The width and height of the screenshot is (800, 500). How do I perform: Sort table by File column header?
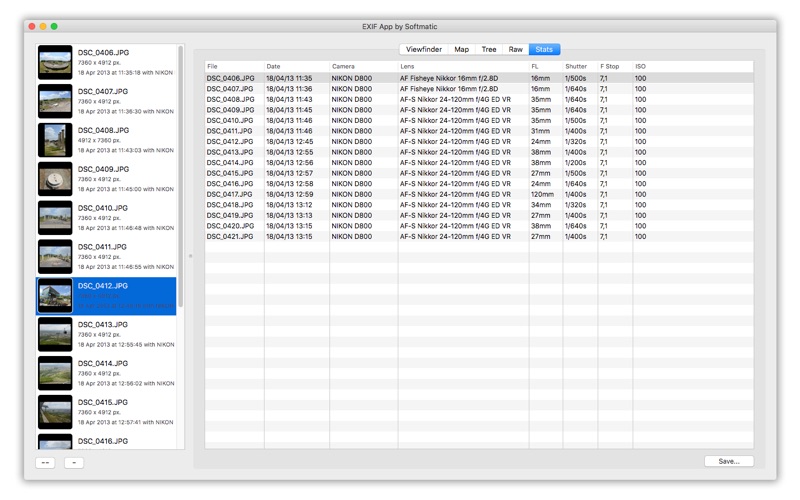(234, 66)
